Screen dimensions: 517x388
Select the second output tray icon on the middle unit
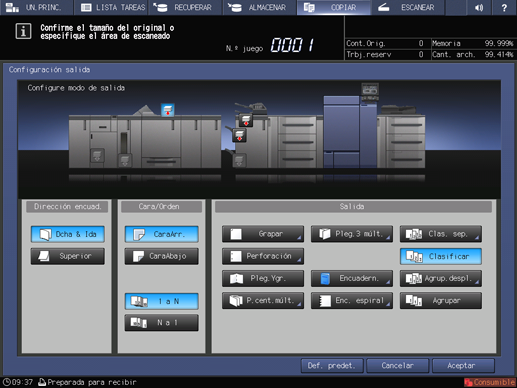[x=239, y=136]
